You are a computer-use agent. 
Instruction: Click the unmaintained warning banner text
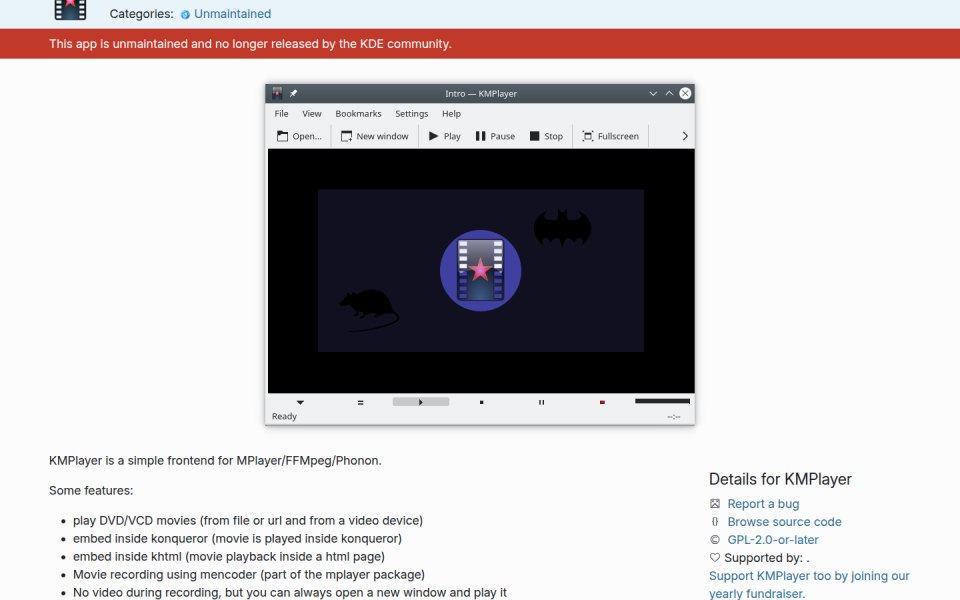pos(250,43)
